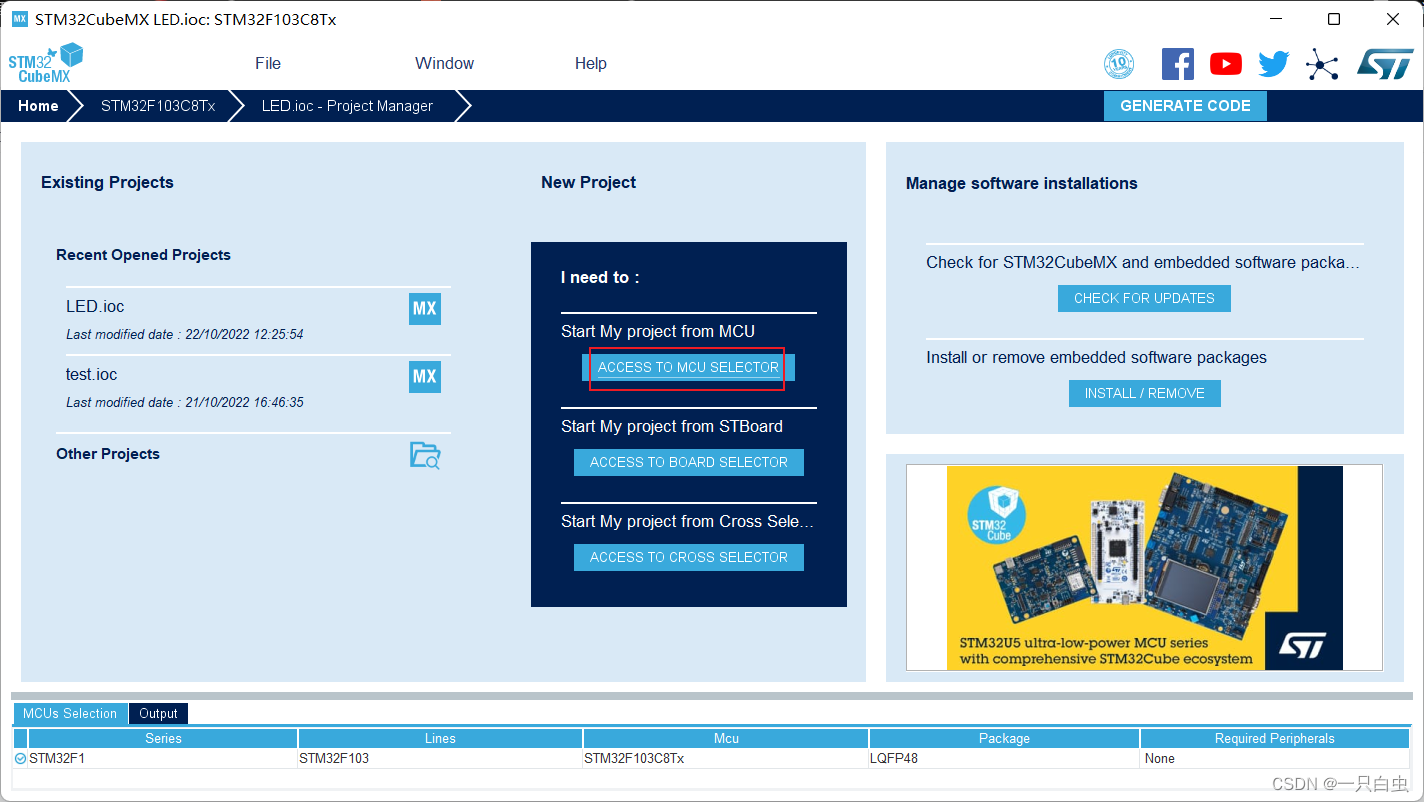
Task: Go to Home breadcrumb
Action: tap(38, 106)
